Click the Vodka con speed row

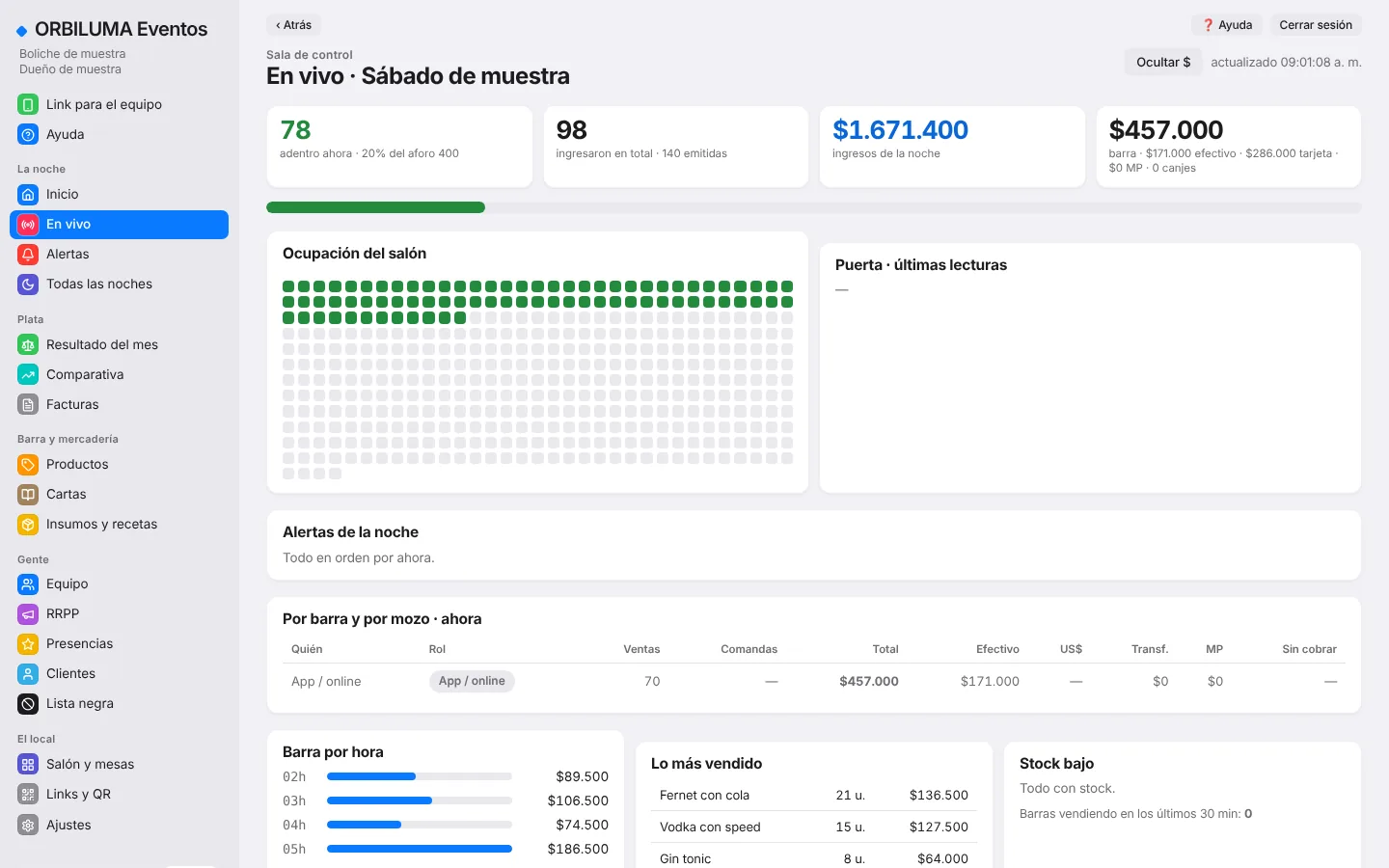point(814,827)
